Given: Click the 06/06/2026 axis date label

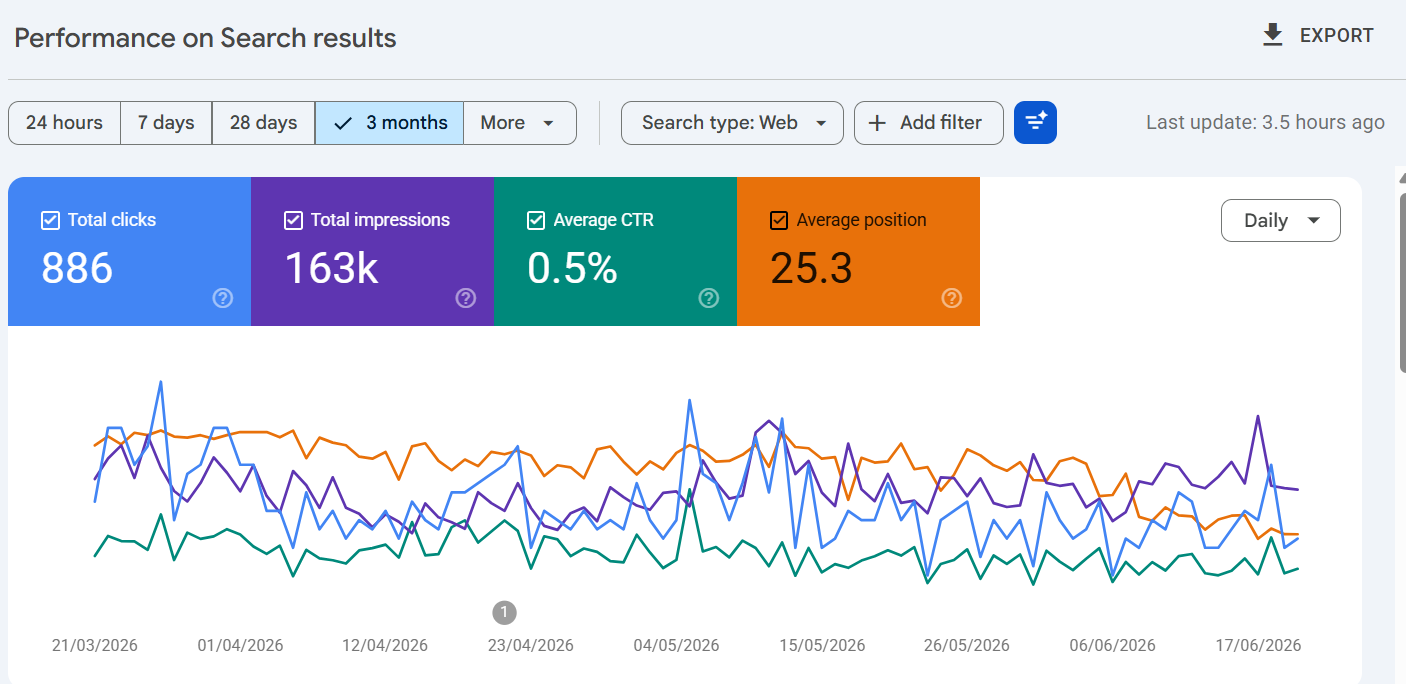Looking at the screenshot, I should click(1112, 645).
